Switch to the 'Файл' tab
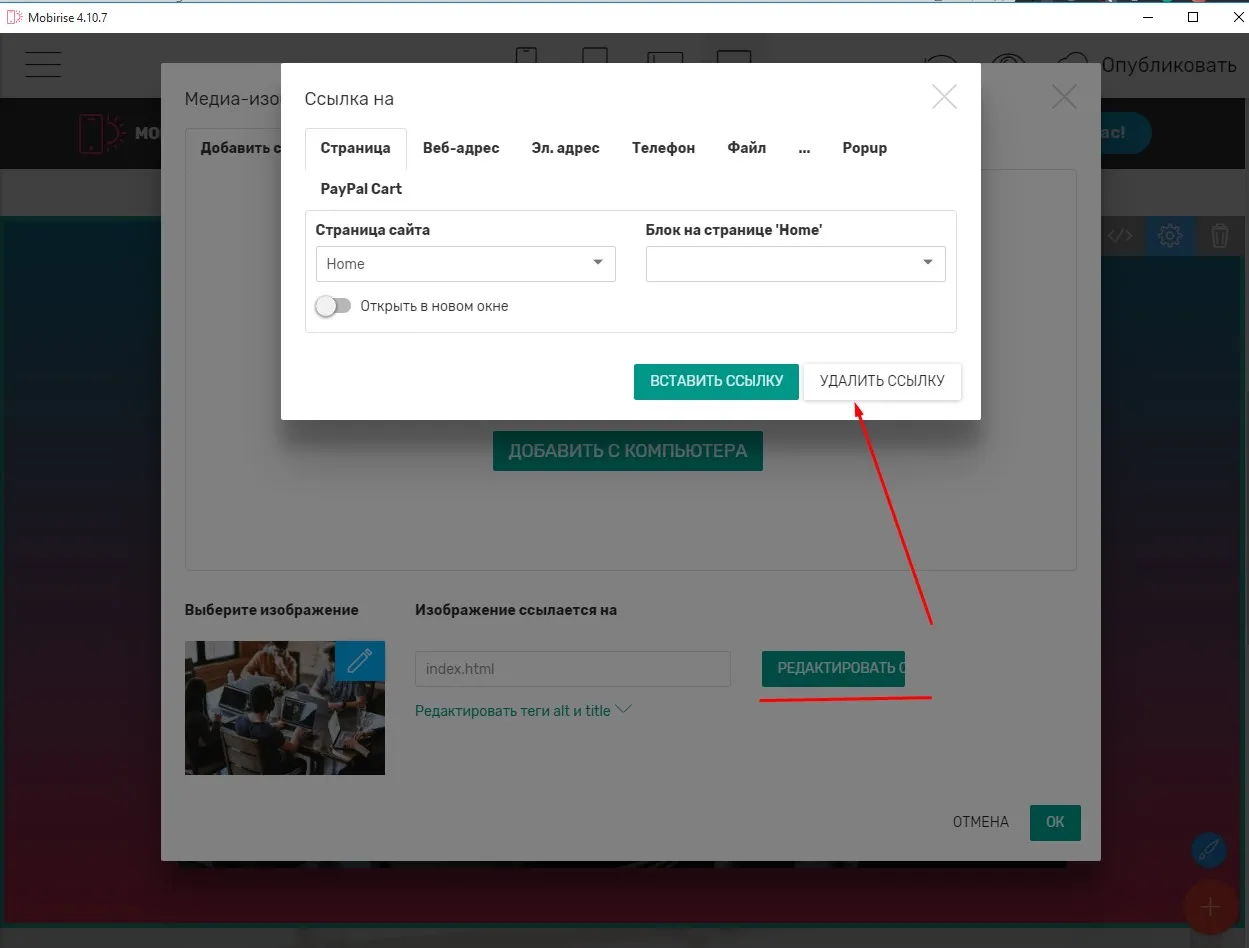The height and width of the screenshot is (948, 1249). 747,148
